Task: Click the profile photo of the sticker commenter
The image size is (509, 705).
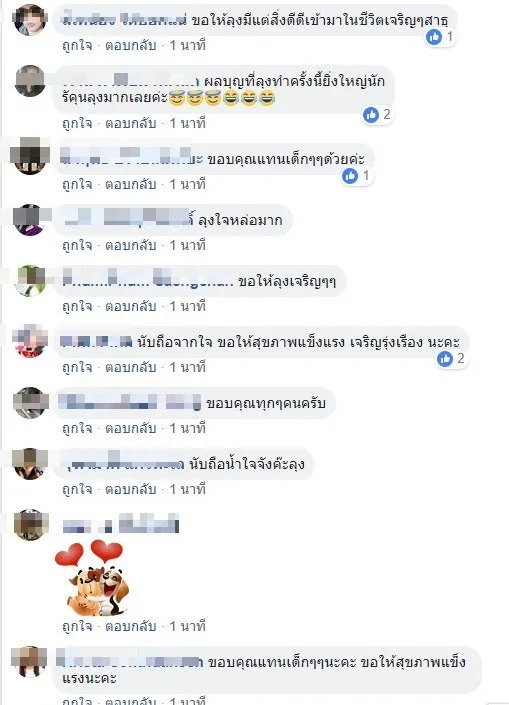Action: [31, 524]
